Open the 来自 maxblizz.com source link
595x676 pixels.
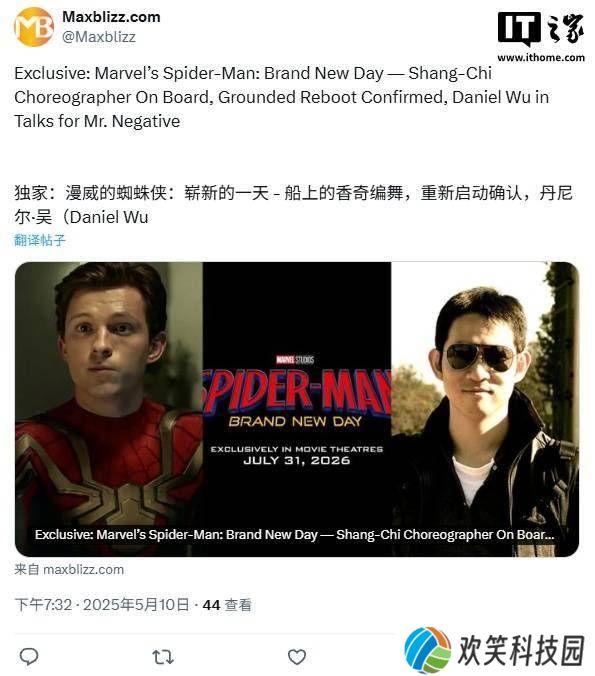tap(69, 569)
